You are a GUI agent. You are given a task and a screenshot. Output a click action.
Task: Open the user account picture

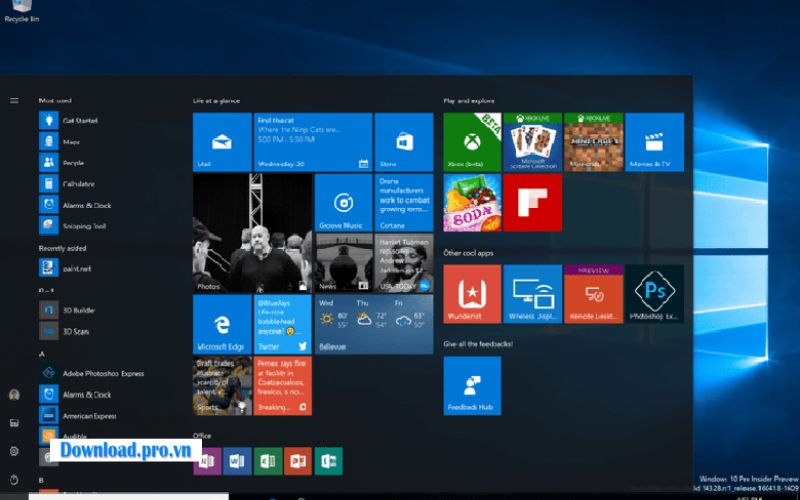click(14, 394)
